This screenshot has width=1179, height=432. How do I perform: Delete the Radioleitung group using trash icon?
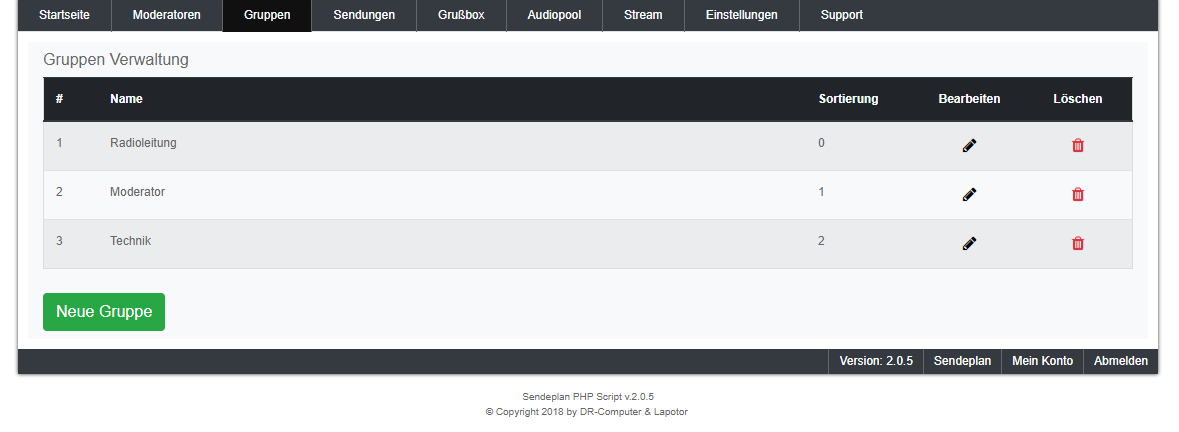1077,146
